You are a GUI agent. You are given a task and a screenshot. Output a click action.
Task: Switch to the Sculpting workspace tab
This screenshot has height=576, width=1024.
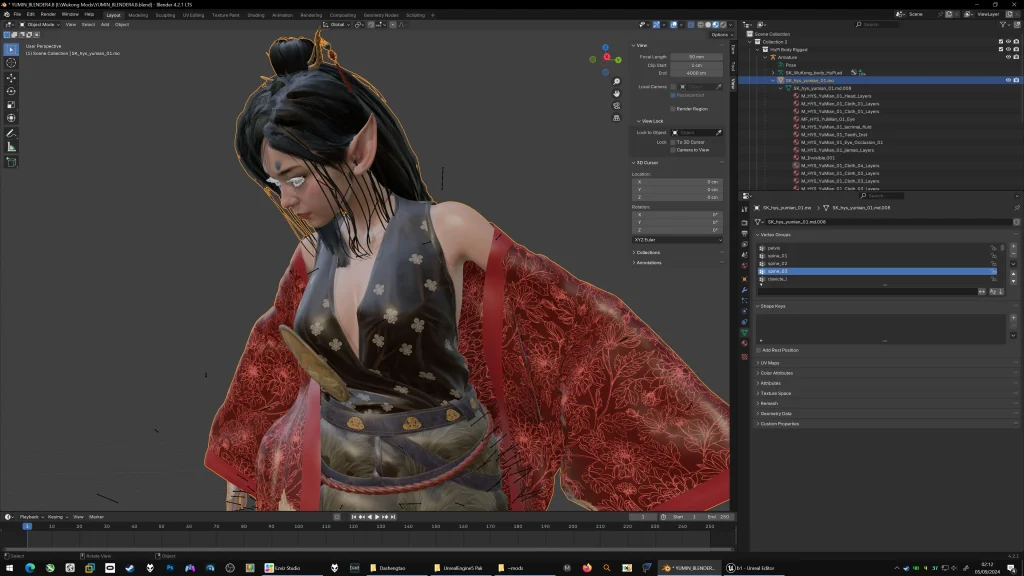(x=164, y=15)
